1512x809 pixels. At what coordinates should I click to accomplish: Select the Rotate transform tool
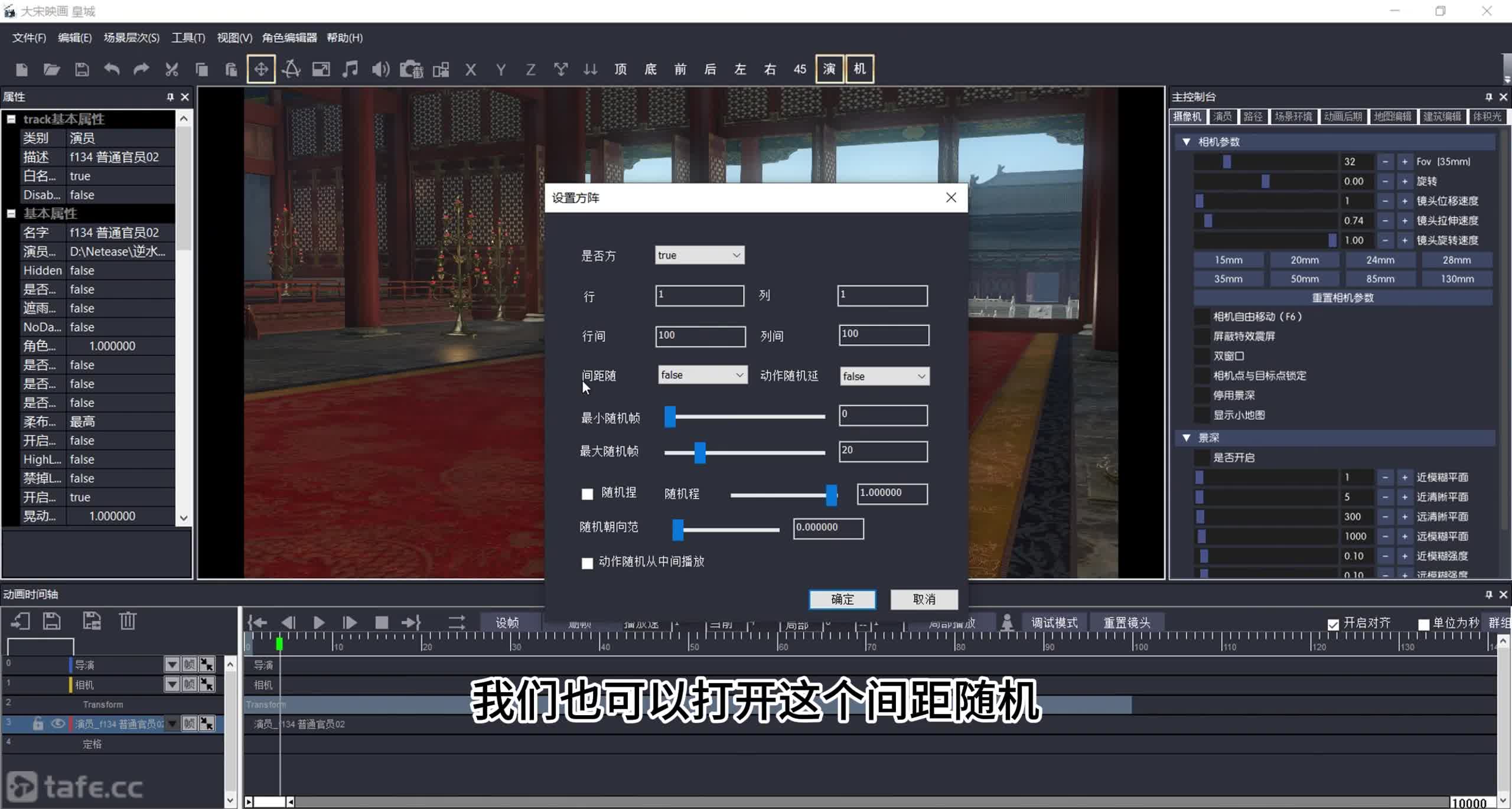click(291, 70)
